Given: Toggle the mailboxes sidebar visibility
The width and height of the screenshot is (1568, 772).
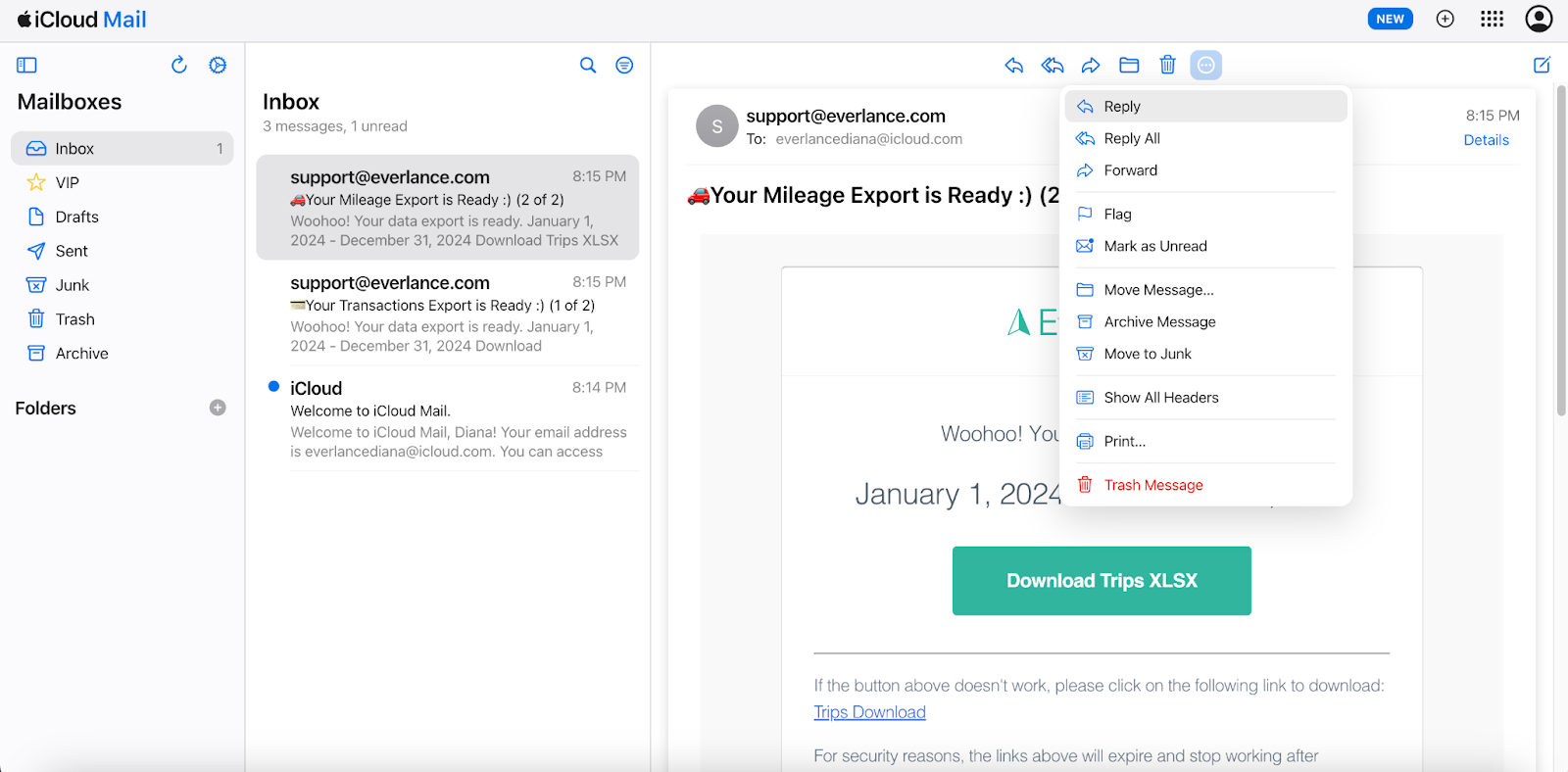Looking at the screenshot, I should [x=26, y=66].
